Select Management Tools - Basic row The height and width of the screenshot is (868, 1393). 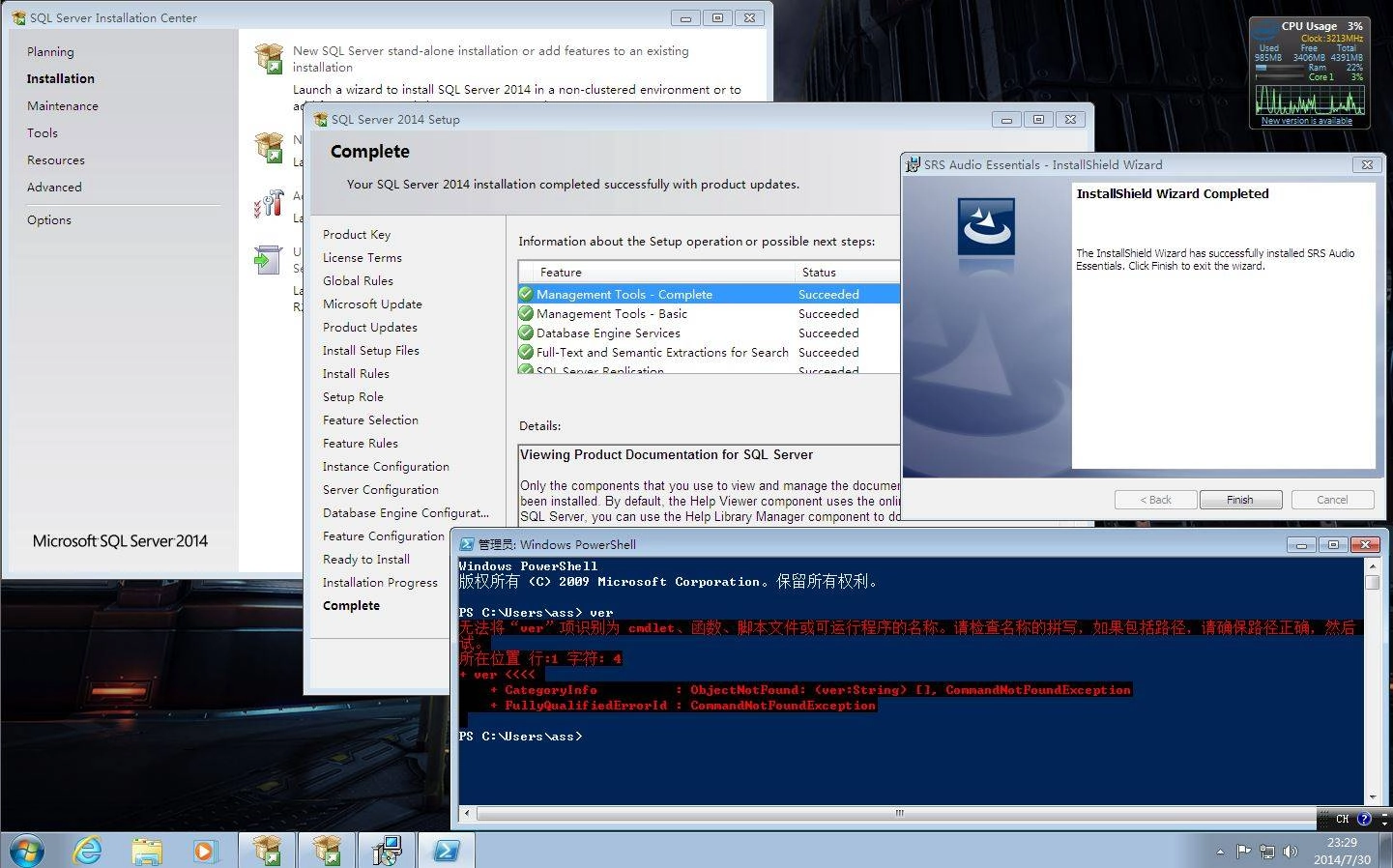point(709,313)
